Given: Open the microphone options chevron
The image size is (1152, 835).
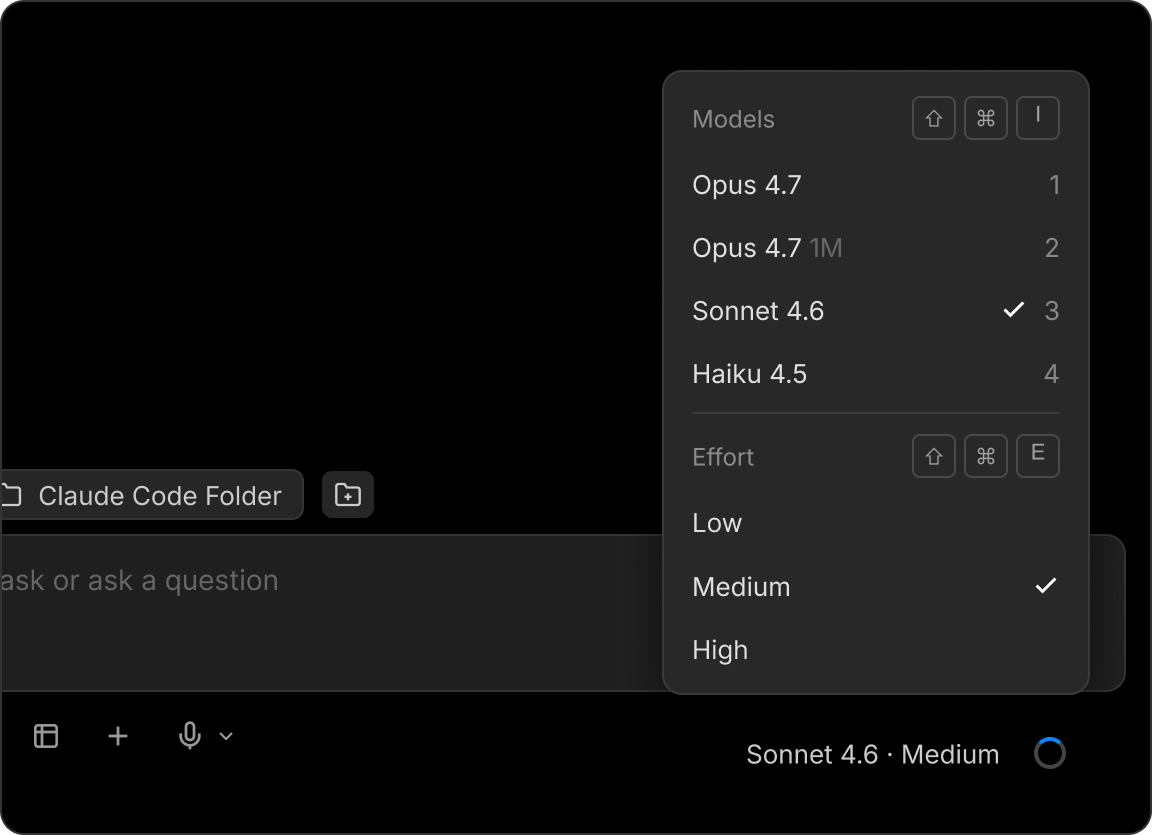Looking at the screenshot, I should tap(225, 736).
